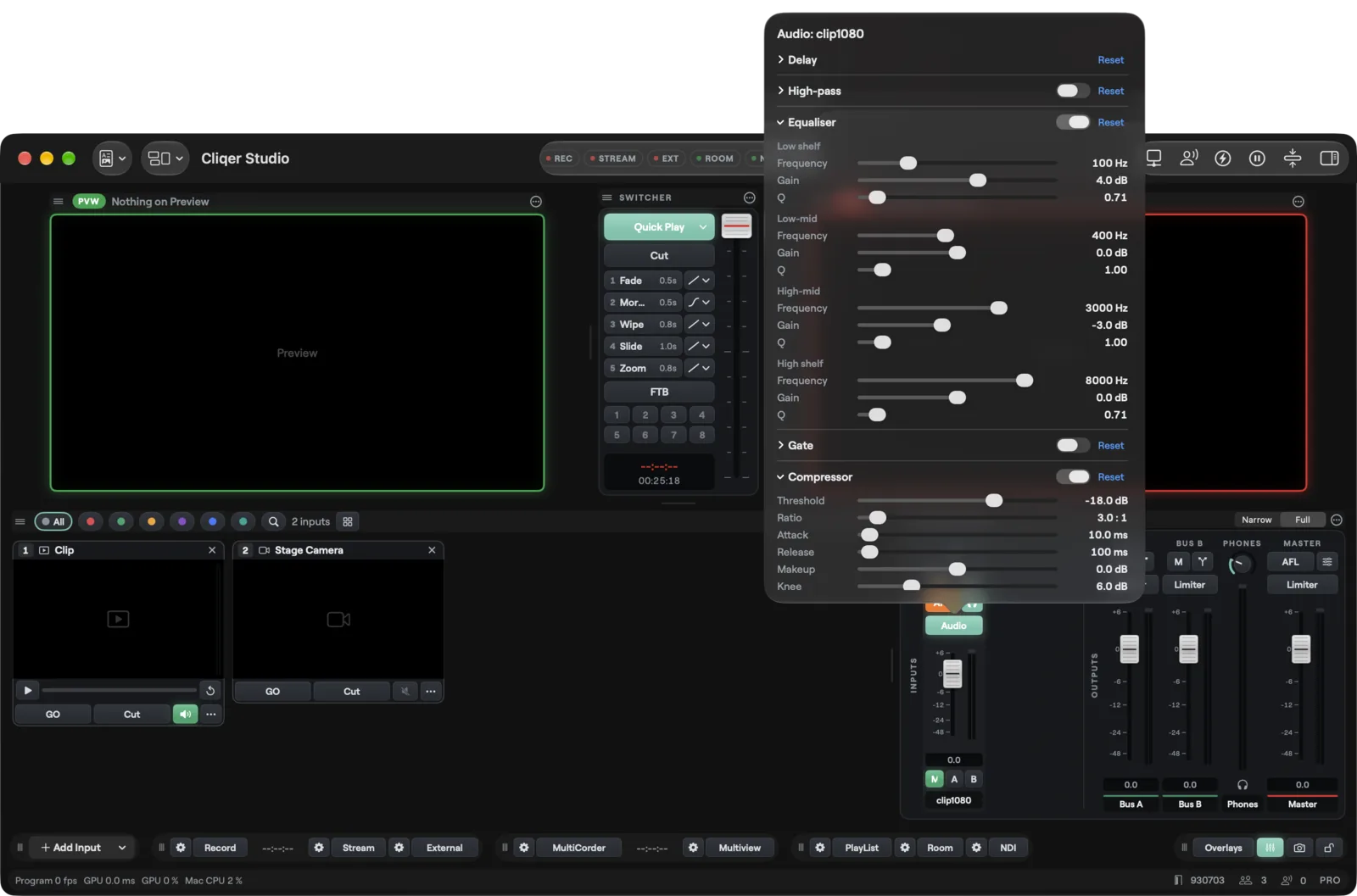1357x896 pixels.
Task: Open the Clip input more options menu
Action: [x=211, y=715]
